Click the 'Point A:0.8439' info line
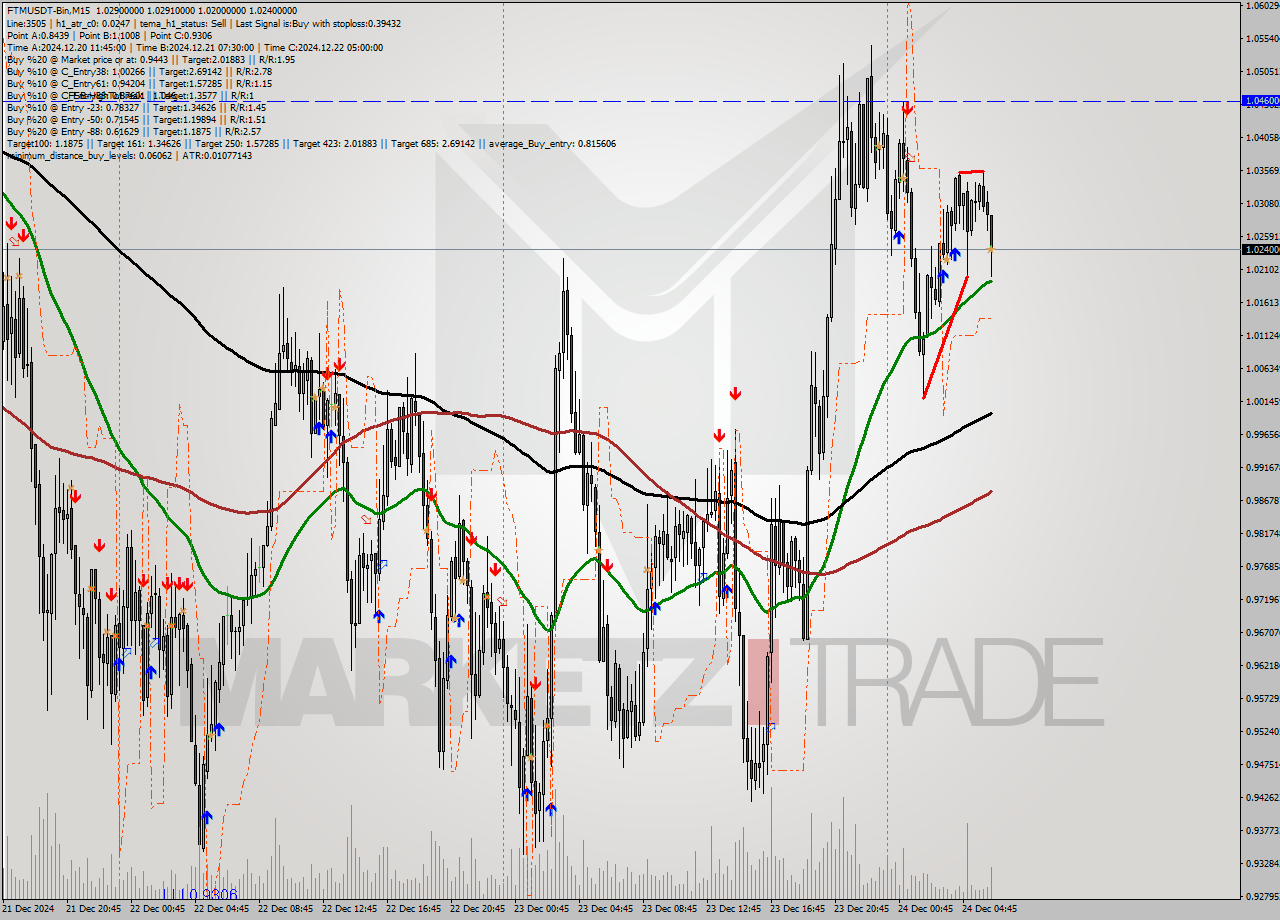This screenshot has width=1280, height=920. pos(112,35)
